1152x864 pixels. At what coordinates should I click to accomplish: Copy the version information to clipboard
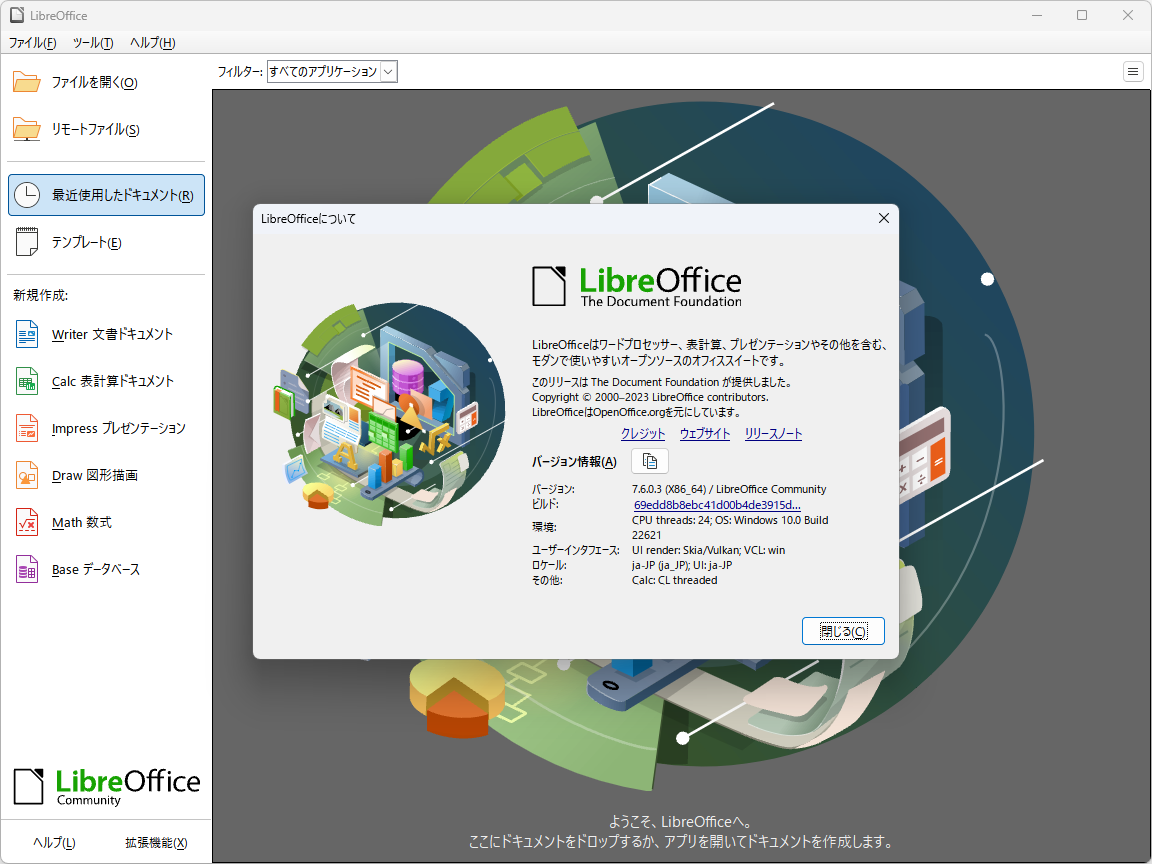tap(649, 460)
